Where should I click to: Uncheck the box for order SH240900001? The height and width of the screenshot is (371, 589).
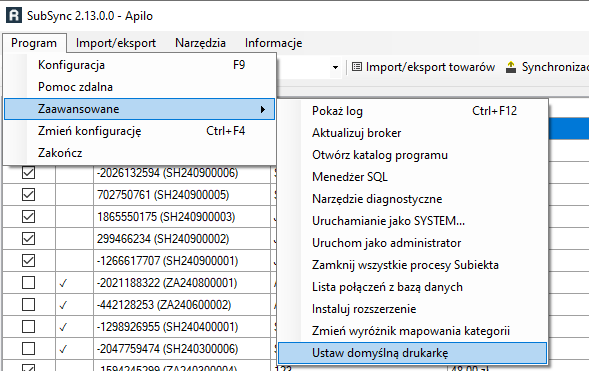(29, 261)
